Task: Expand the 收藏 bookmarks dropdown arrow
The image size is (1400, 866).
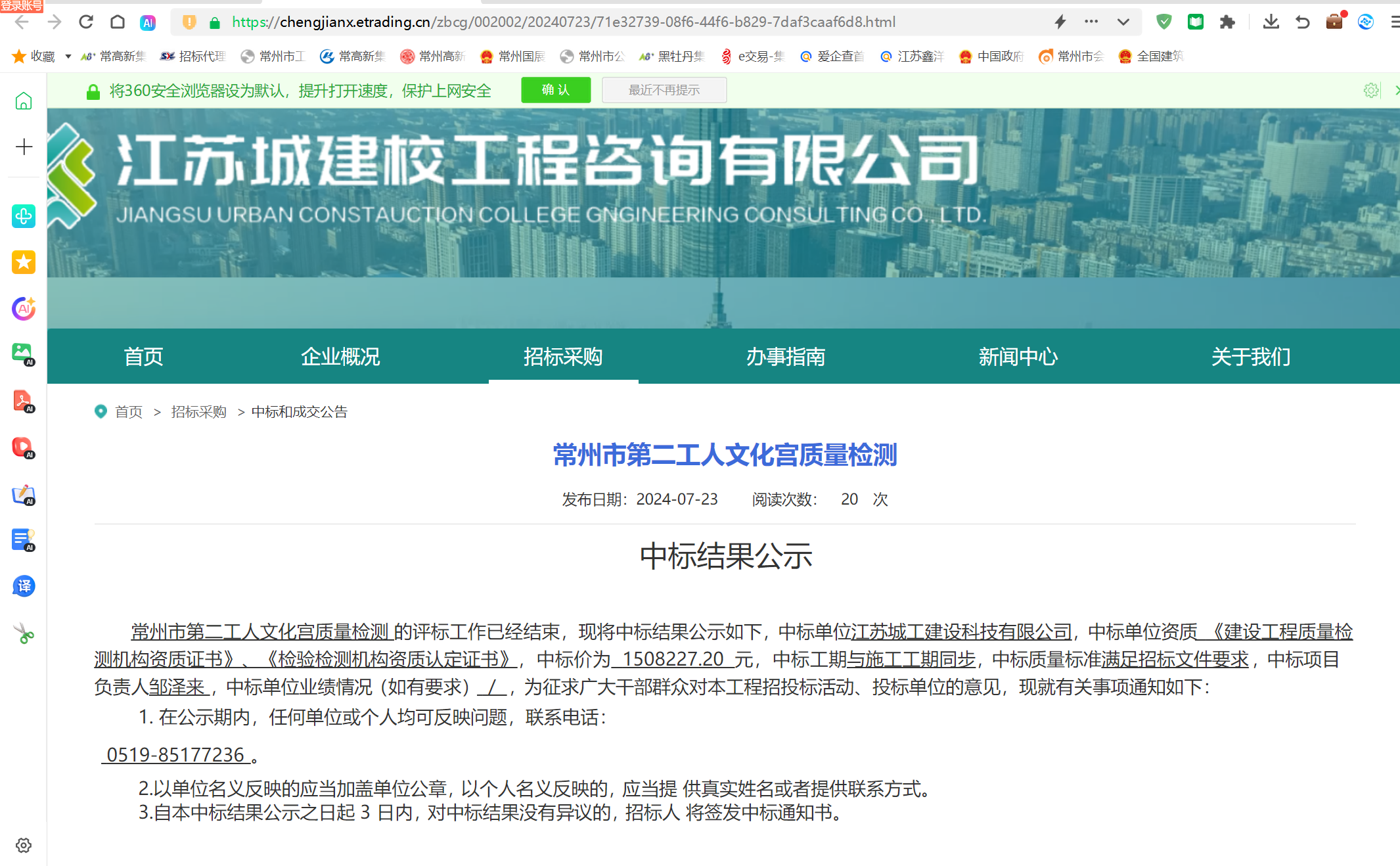Action: [68, 57]
